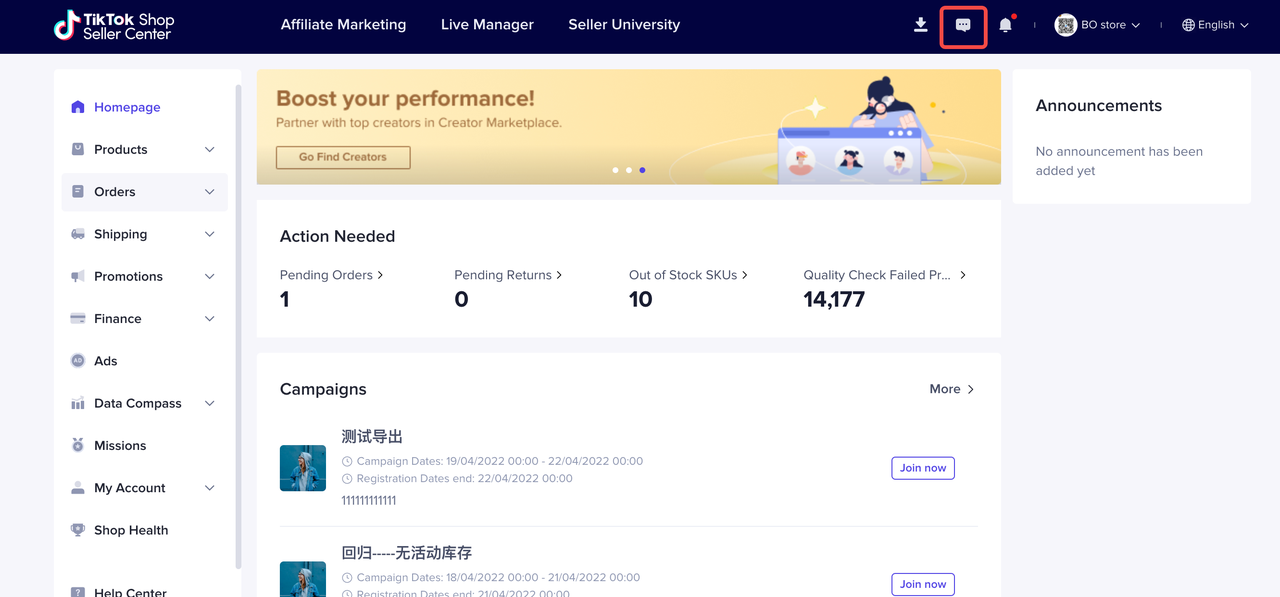The height and width of the screenshot is (597, 1280).
Task: Click Join now for 测试导出 campaign
Action: (x=922, y=468)
